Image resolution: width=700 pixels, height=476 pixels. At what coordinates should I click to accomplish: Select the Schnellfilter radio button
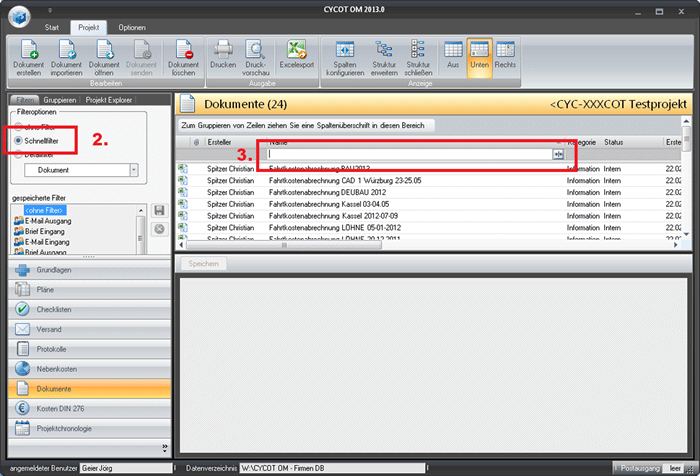click(18, 141)
